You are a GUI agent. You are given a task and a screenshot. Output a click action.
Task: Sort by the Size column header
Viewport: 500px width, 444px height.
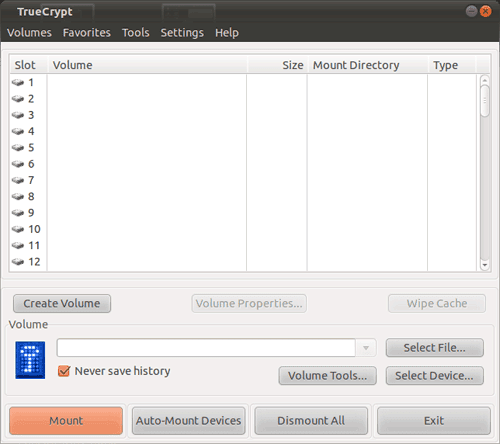point(277,65)
